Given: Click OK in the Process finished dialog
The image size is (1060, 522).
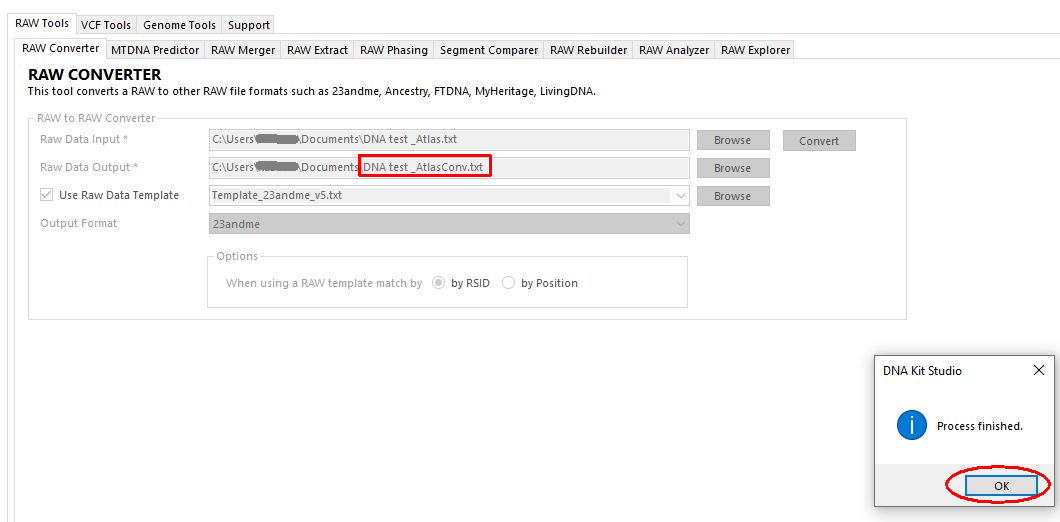Looking at the screenshot, I should (x=1001, y=486).
